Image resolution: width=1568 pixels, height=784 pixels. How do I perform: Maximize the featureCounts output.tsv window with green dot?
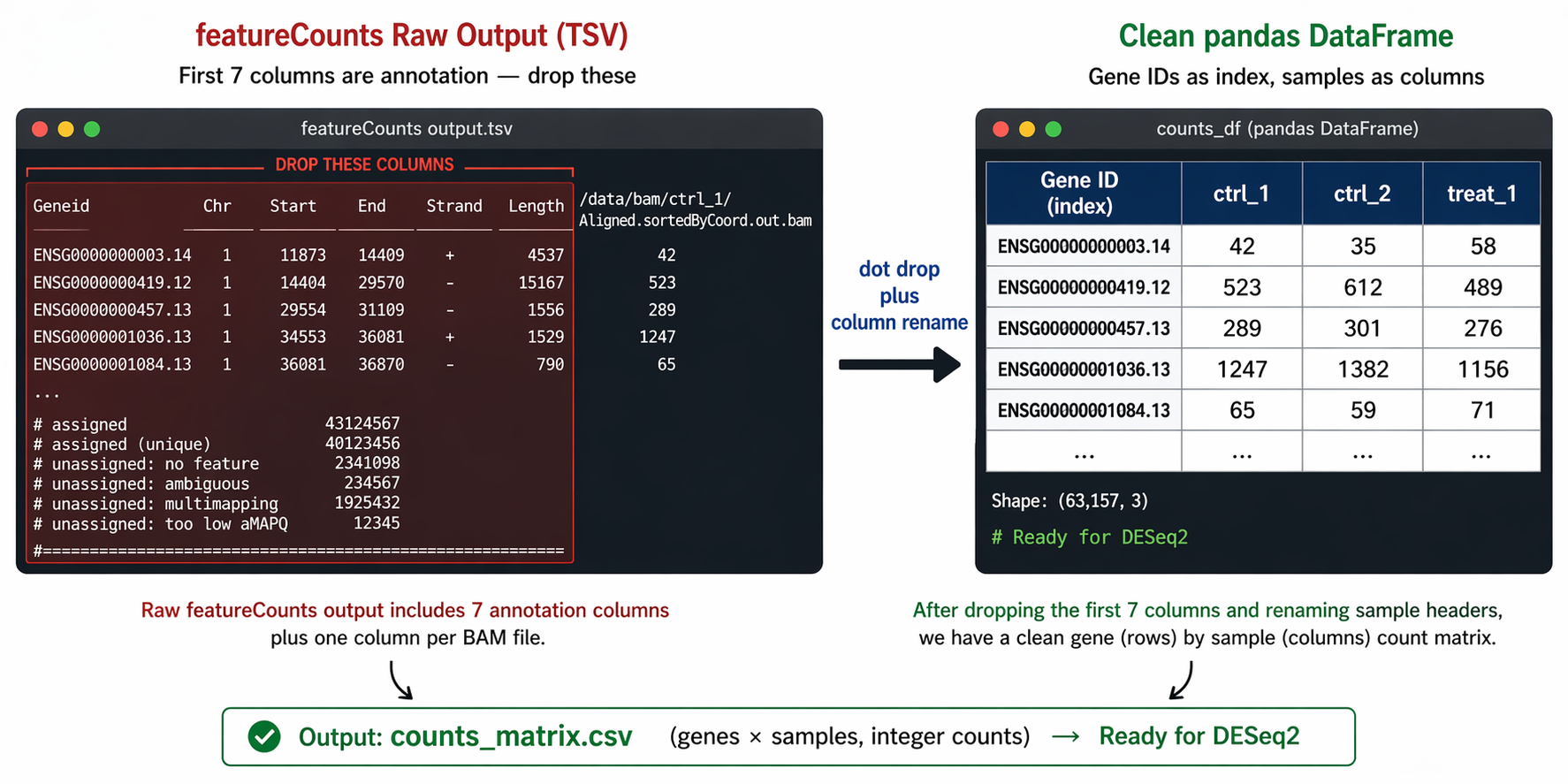[92, 129]
